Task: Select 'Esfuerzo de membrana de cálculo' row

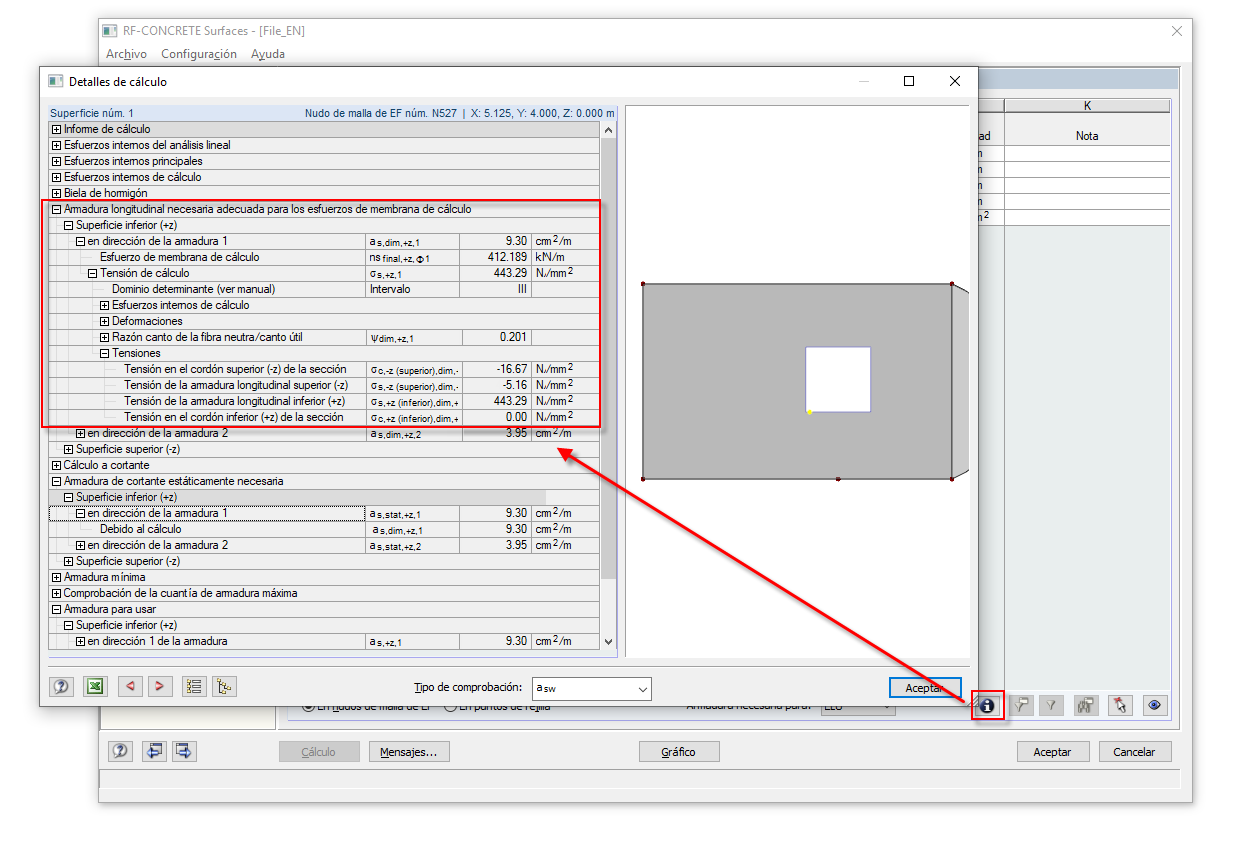Action: pos(324,257)
